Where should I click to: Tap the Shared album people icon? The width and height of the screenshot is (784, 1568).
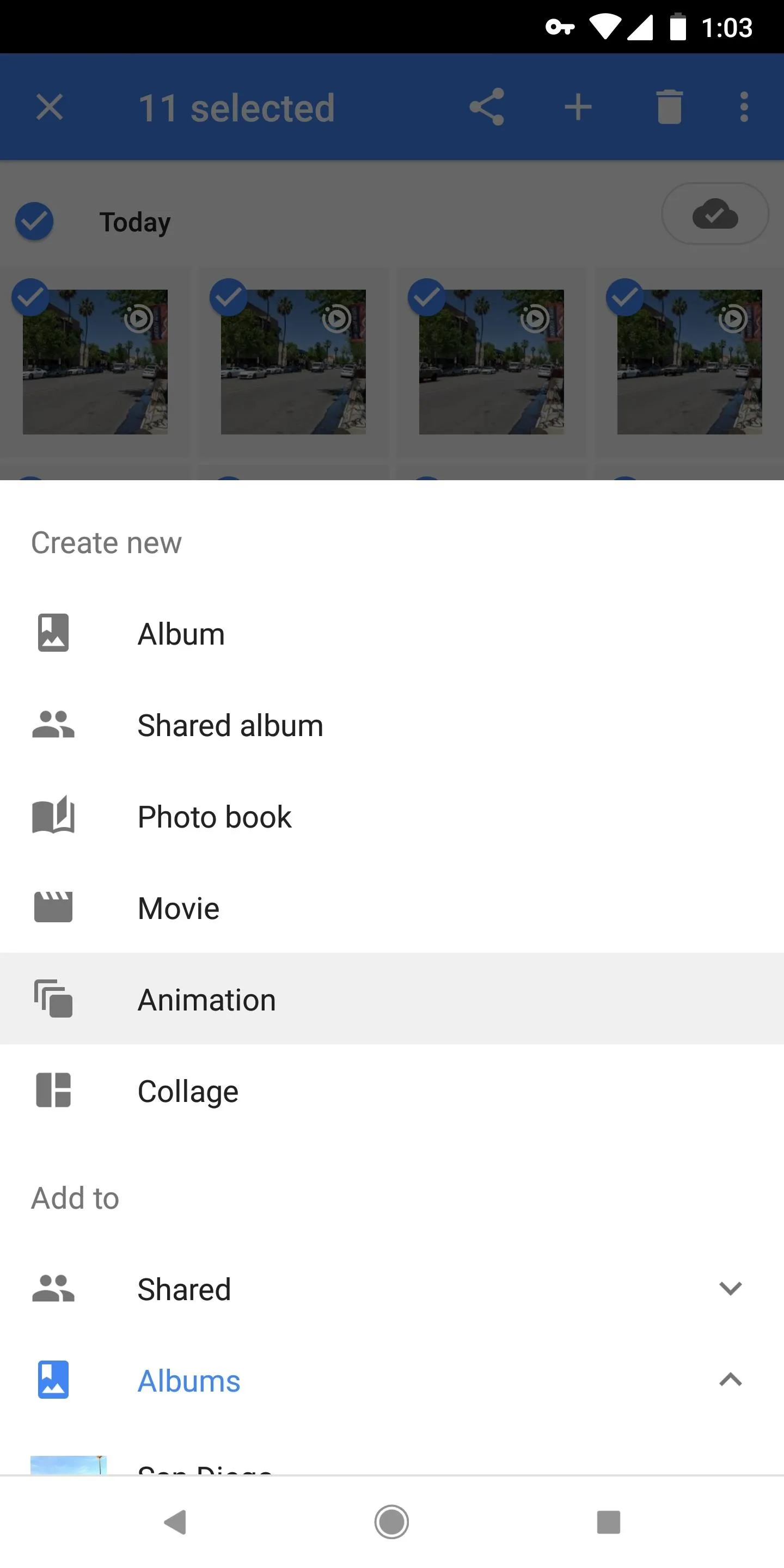point(53,724)
